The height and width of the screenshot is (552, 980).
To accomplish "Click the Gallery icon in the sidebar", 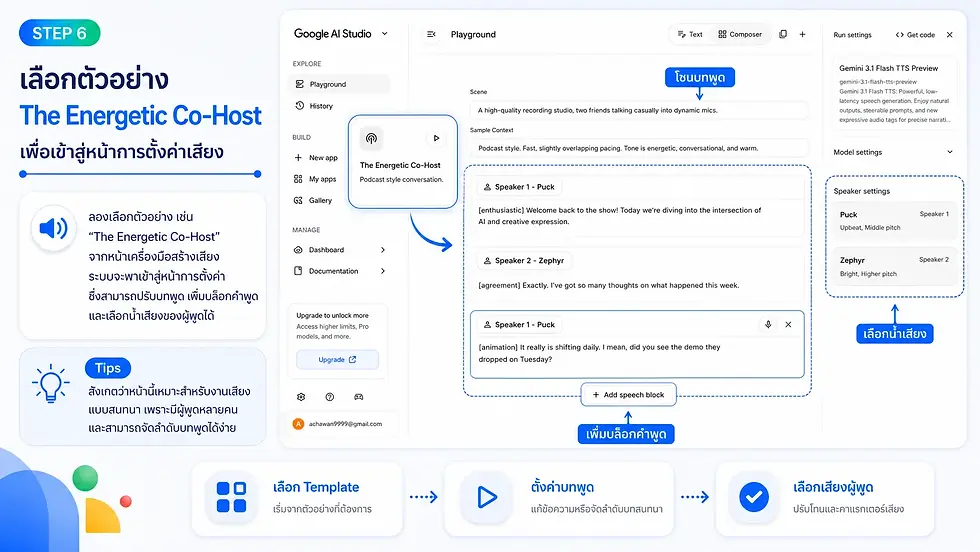I will click(x=298, y=200).
